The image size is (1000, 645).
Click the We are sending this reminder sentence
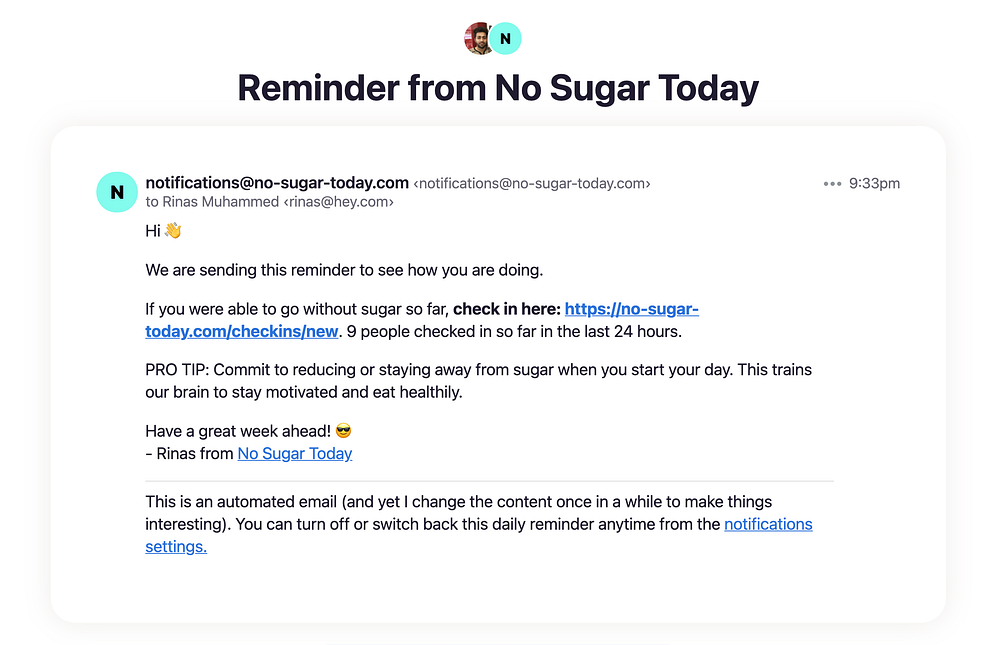pos(344,270)
